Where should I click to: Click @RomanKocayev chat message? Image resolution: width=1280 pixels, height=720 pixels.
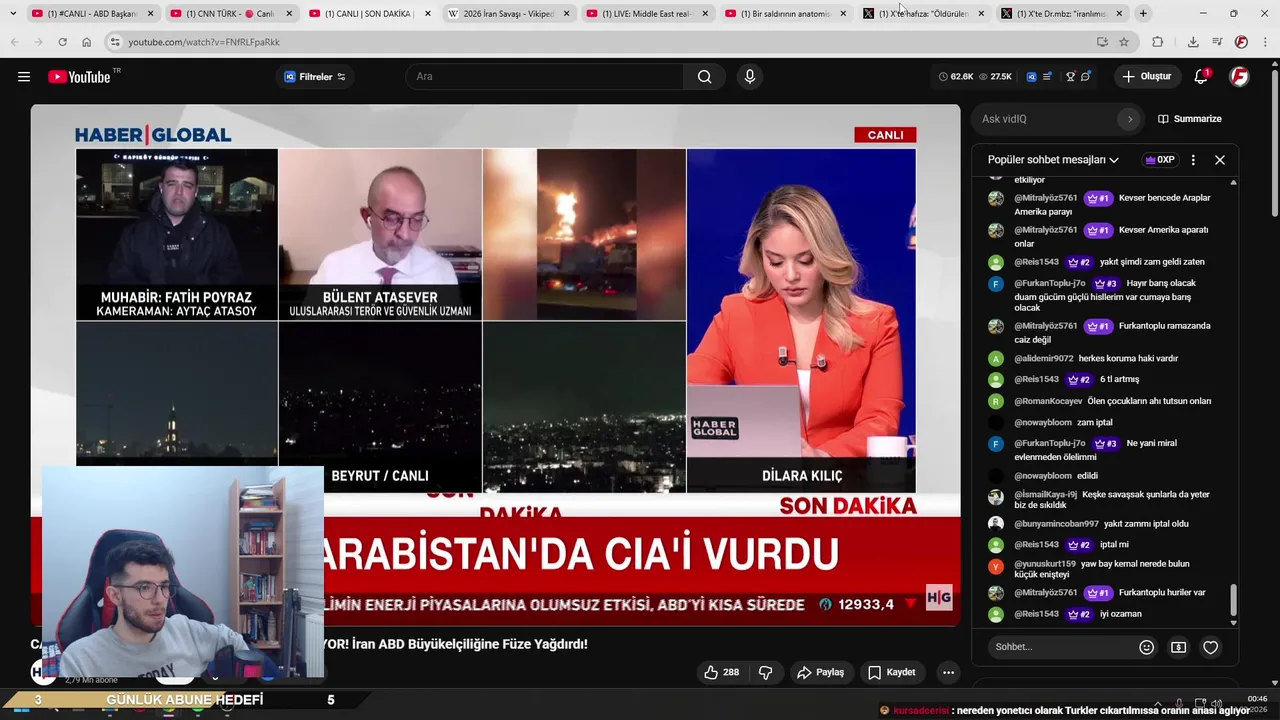coord(1104,401)
